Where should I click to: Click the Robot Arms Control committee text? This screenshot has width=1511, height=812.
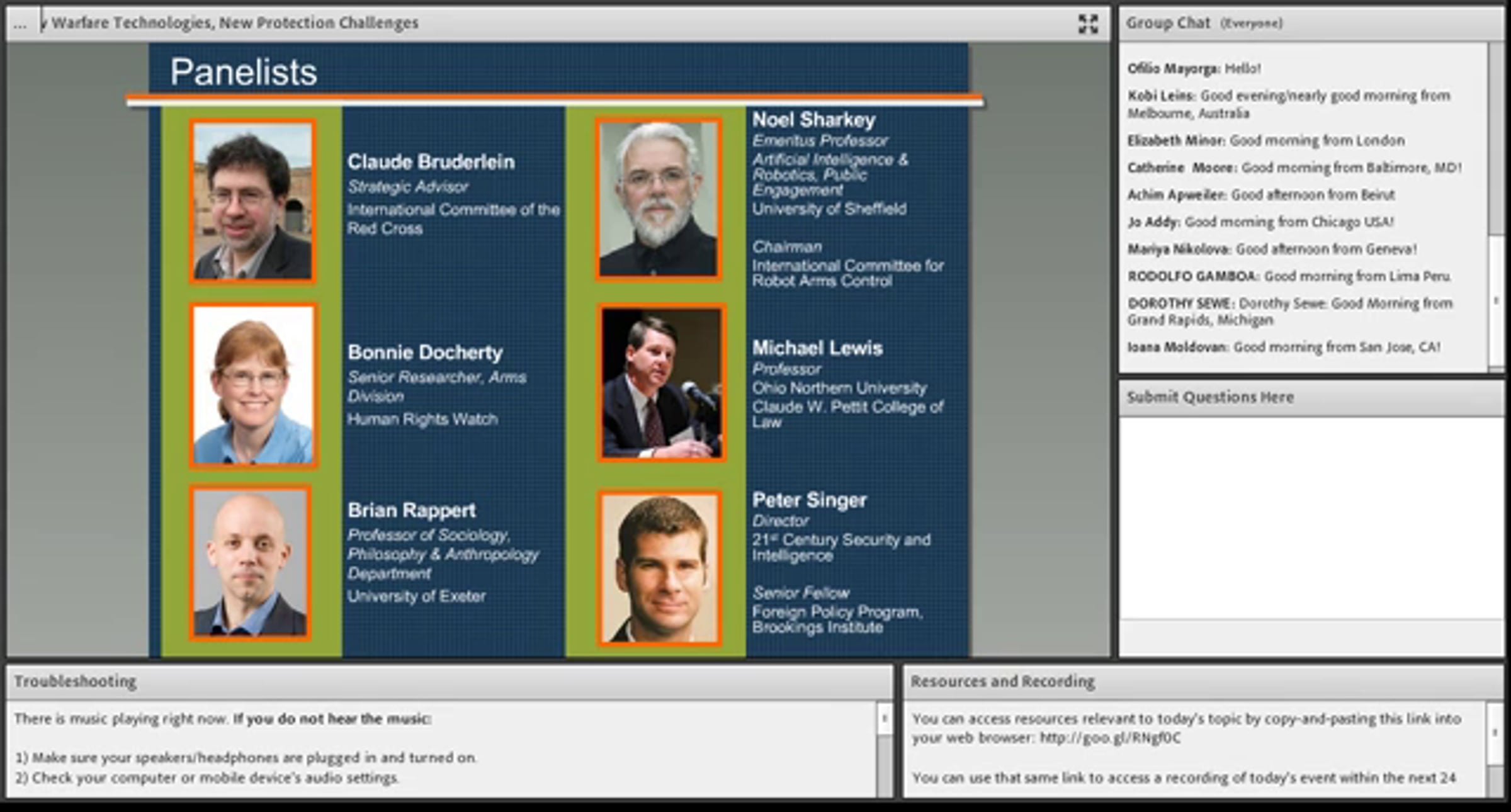point(847,273)
